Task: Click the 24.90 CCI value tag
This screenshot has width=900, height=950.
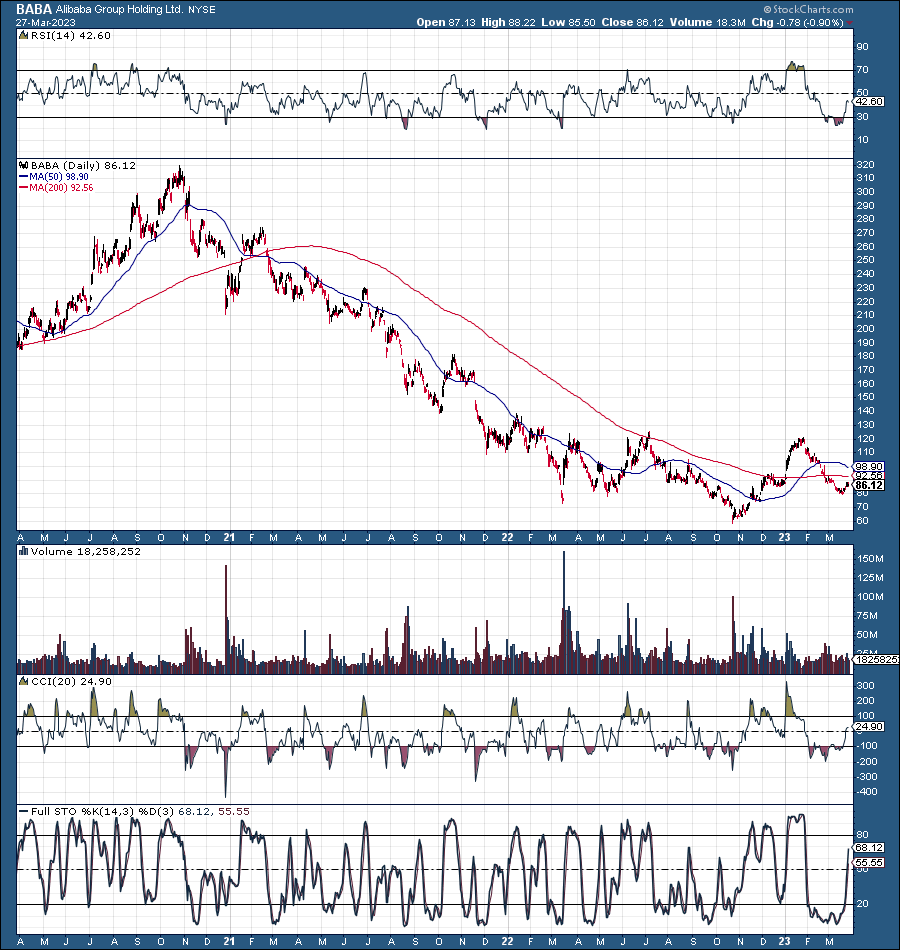Action: click(x=869, y=726)
